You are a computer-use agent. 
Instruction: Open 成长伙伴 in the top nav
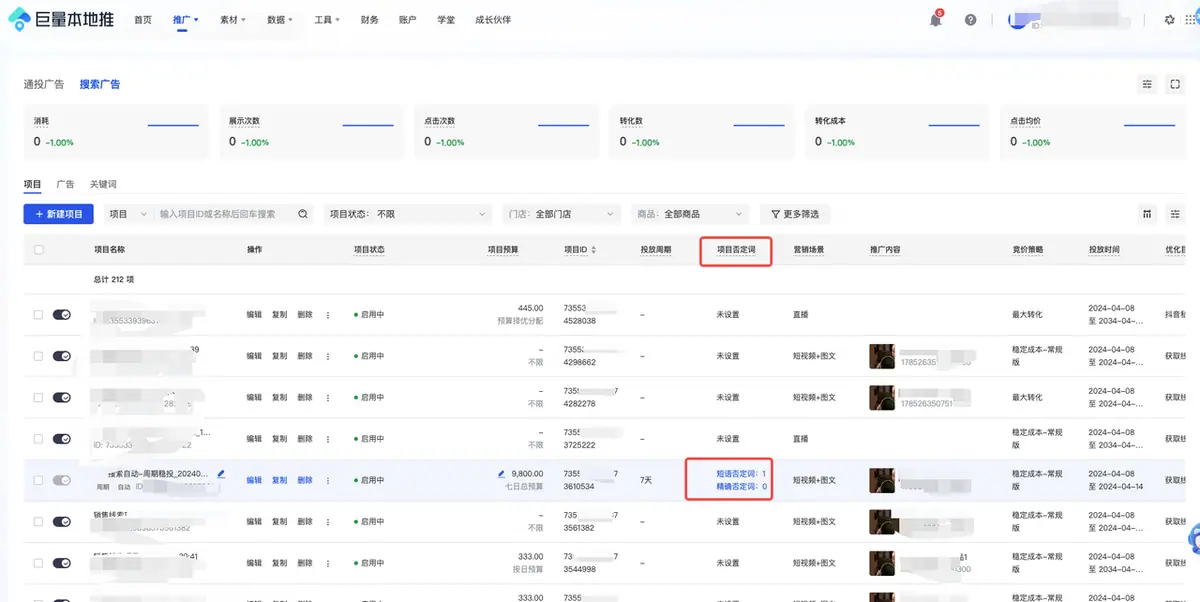click(493, 20)
